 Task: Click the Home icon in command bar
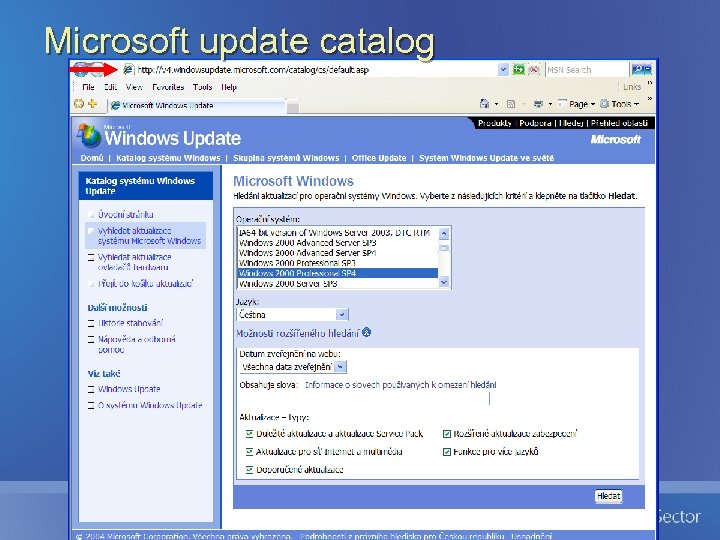484,104
